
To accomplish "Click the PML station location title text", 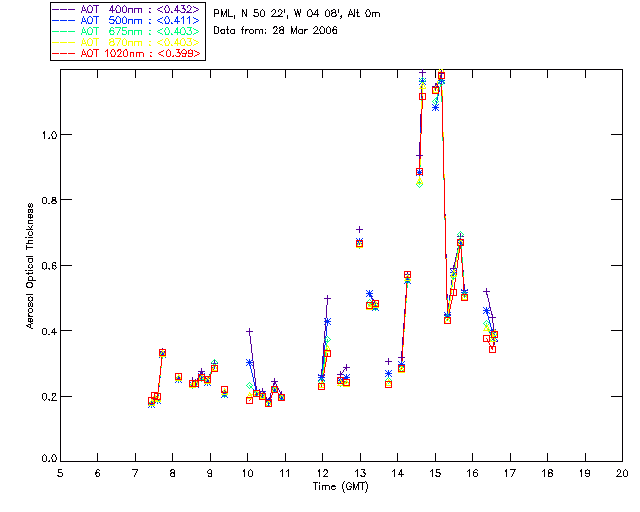I will pos(296,14).
